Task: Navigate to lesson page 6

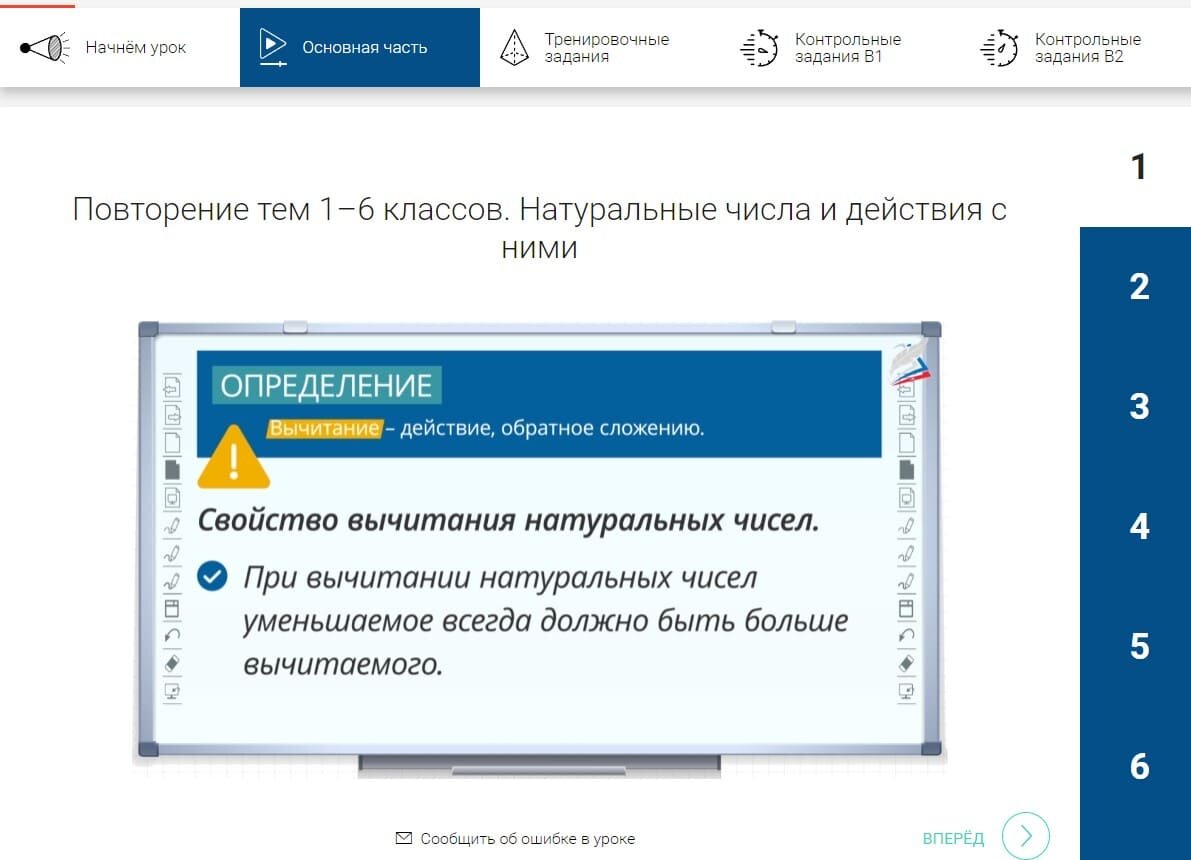Action: click(x=1137, y=767)
